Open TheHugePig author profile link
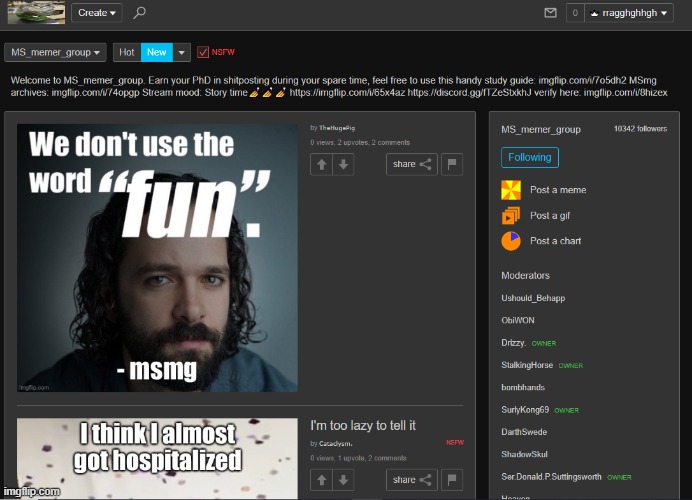Viewport: 692px width, 500px height. click(337, 128)
